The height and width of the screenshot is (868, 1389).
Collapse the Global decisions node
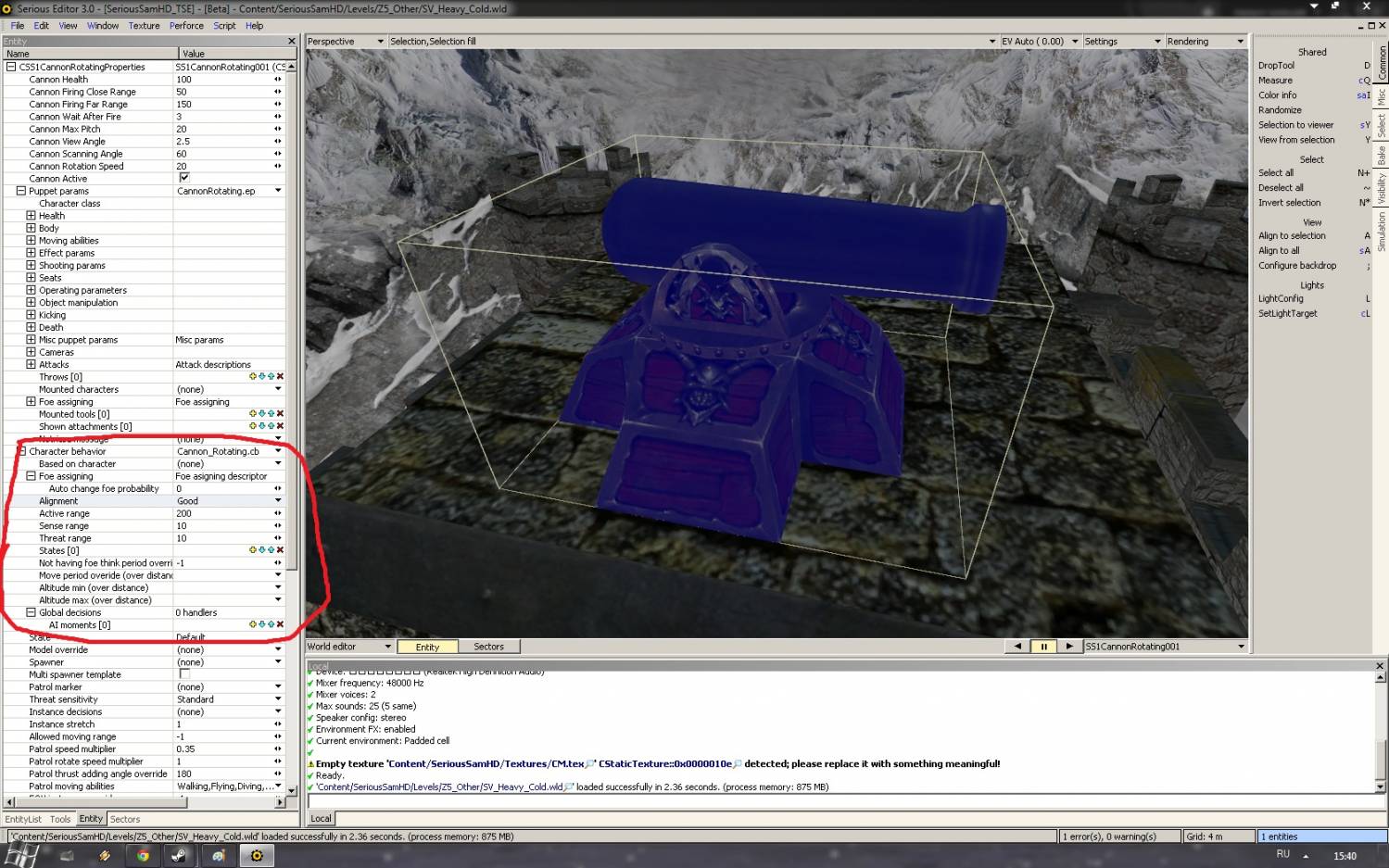(31, 612)
